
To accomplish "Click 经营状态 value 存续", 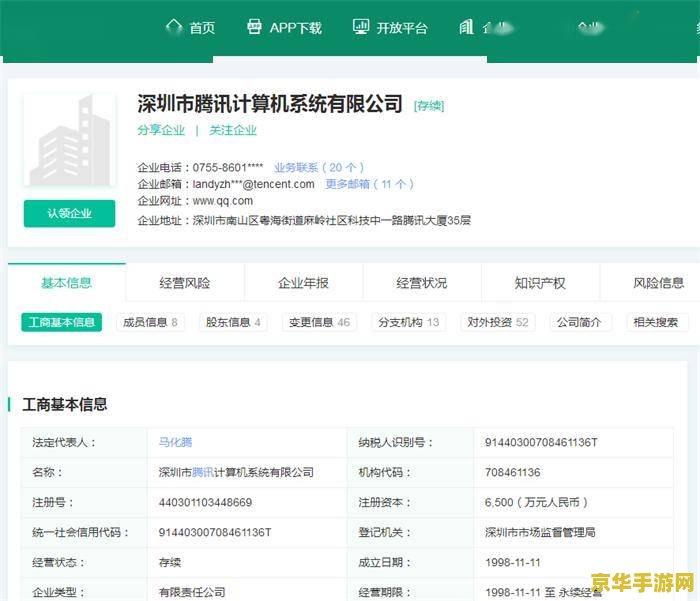I will 170,562.
